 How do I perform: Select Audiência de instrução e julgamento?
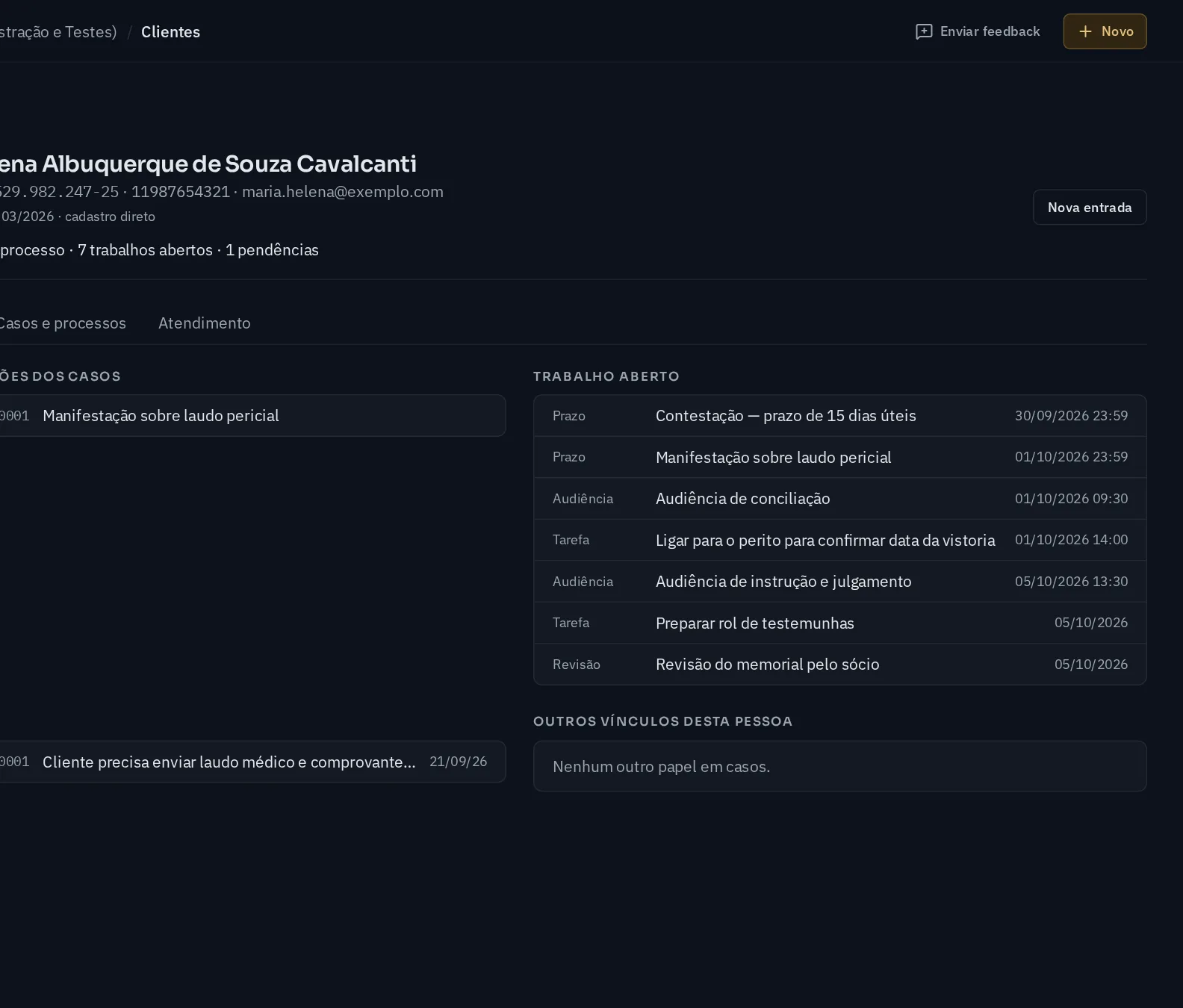[840, 582]
